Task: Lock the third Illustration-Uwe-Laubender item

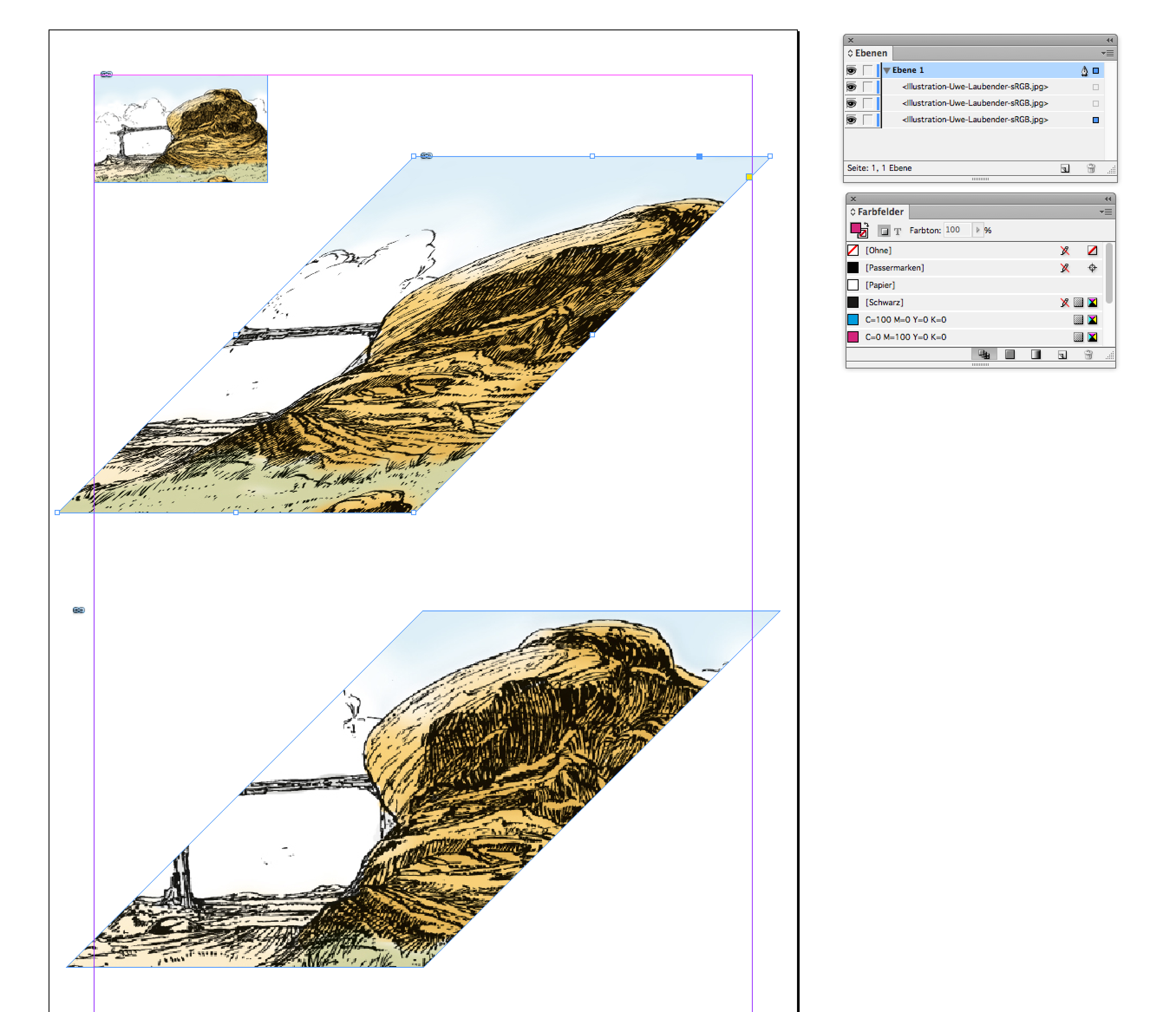Action: click(867, 120)
